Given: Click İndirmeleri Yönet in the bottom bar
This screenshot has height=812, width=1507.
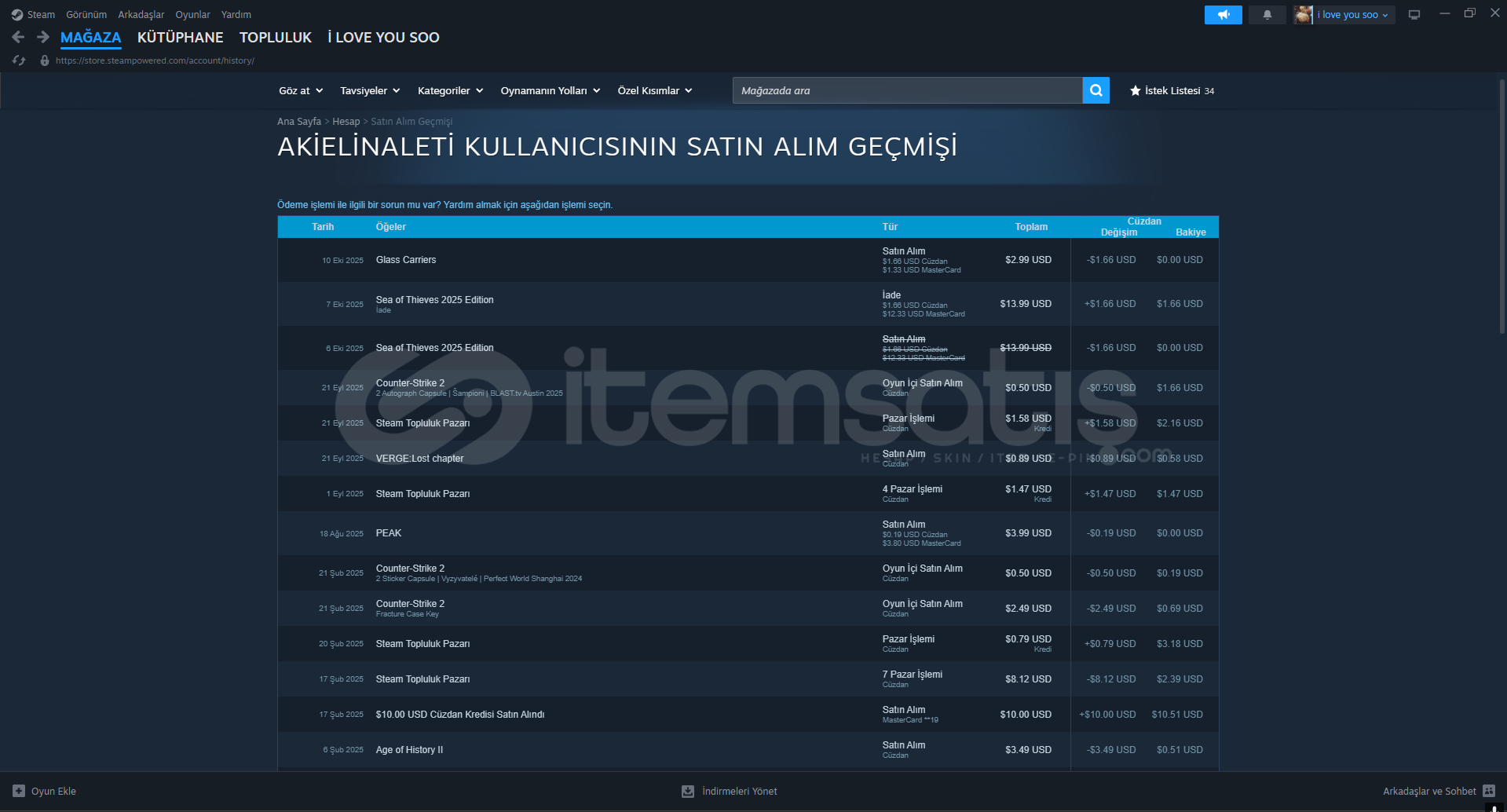Looking at the screenshot, I should (x=738, y=791).
